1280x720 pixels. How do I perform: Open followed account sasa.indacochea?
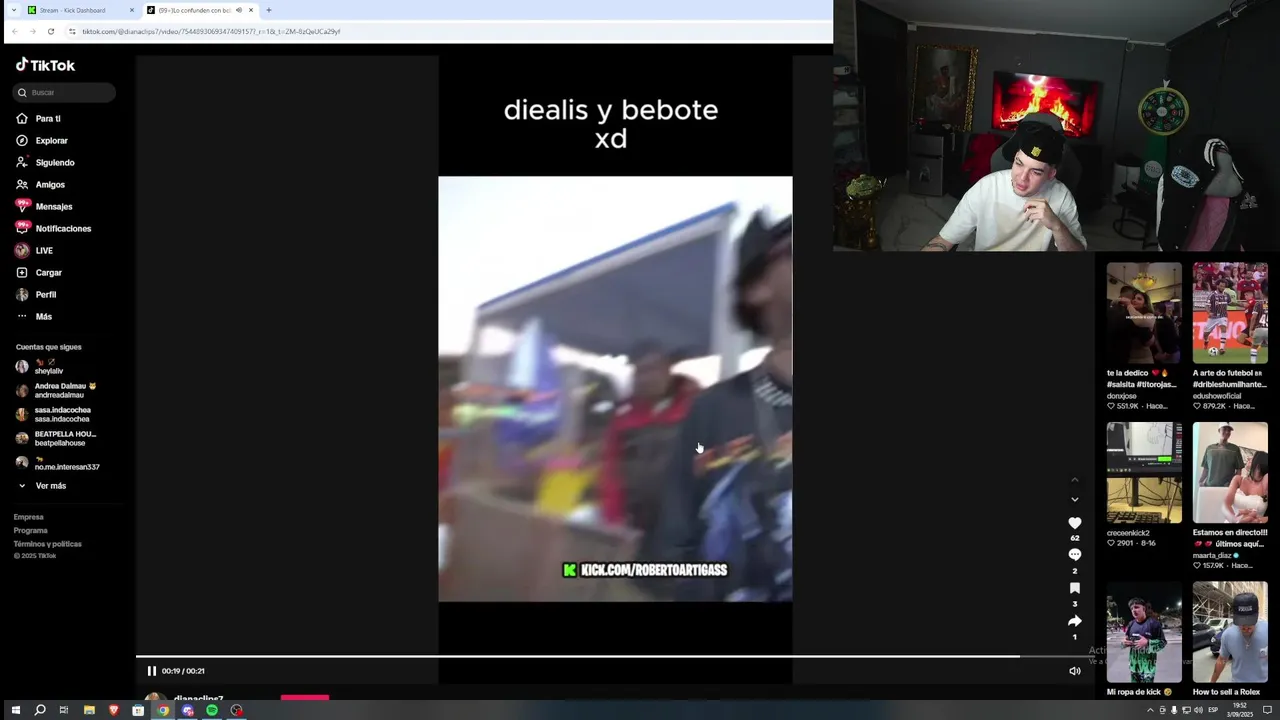pyautogui.click(x=53, y=414)
